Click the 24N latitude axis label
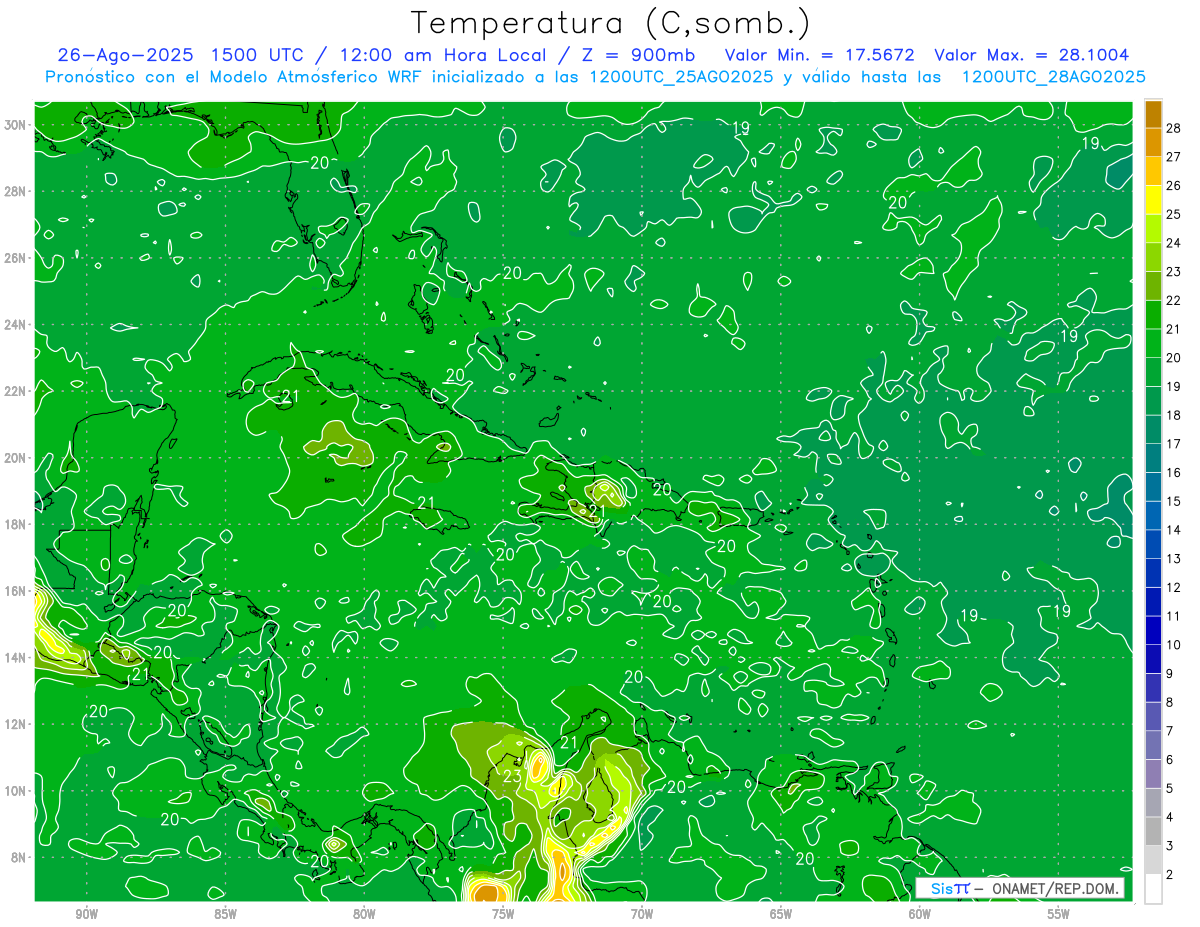Viewport: 1200px width, 927px height. (15, 325)
